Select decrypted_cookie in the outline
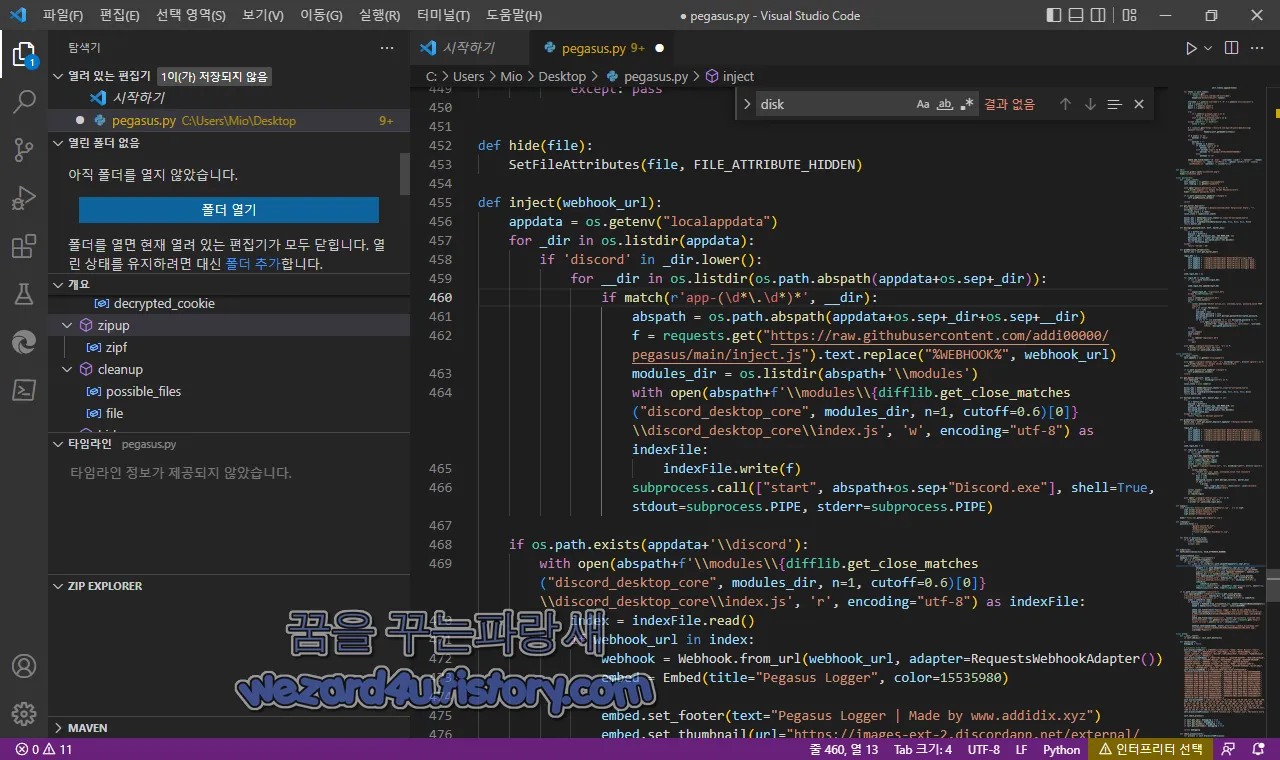The image size is (1280, 760). pyautogui.click(x=164, y=304)
